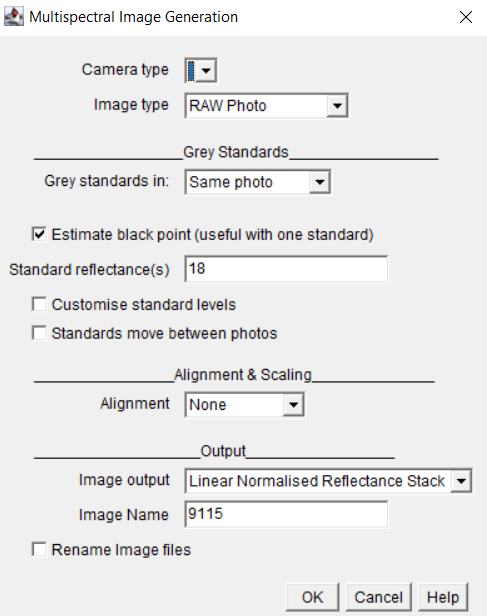Open the Grey standards in dropdown

[319, 182]
